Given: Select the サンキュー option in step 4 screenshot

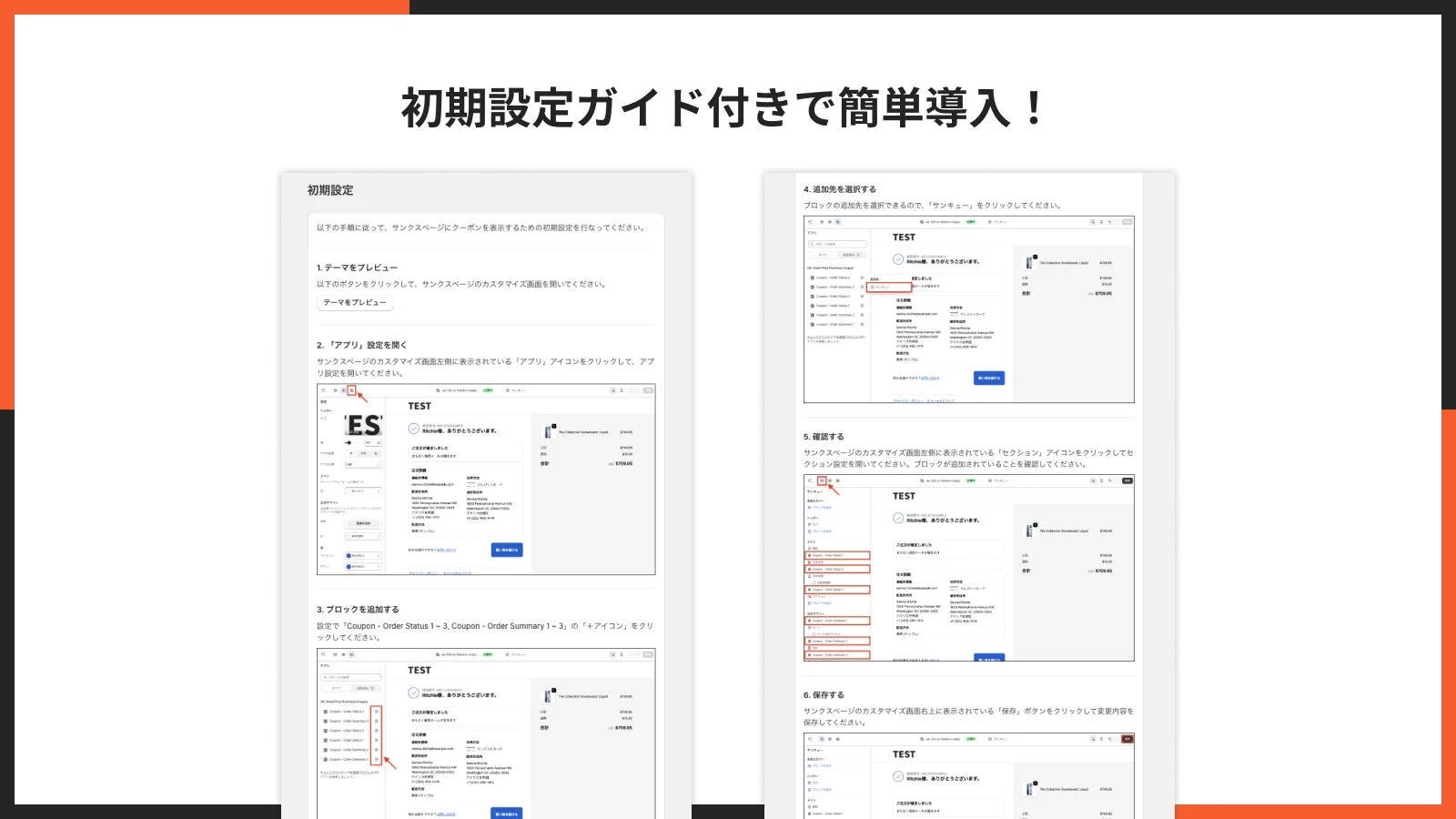Looking at the screenshot, I should pos(889,287).
